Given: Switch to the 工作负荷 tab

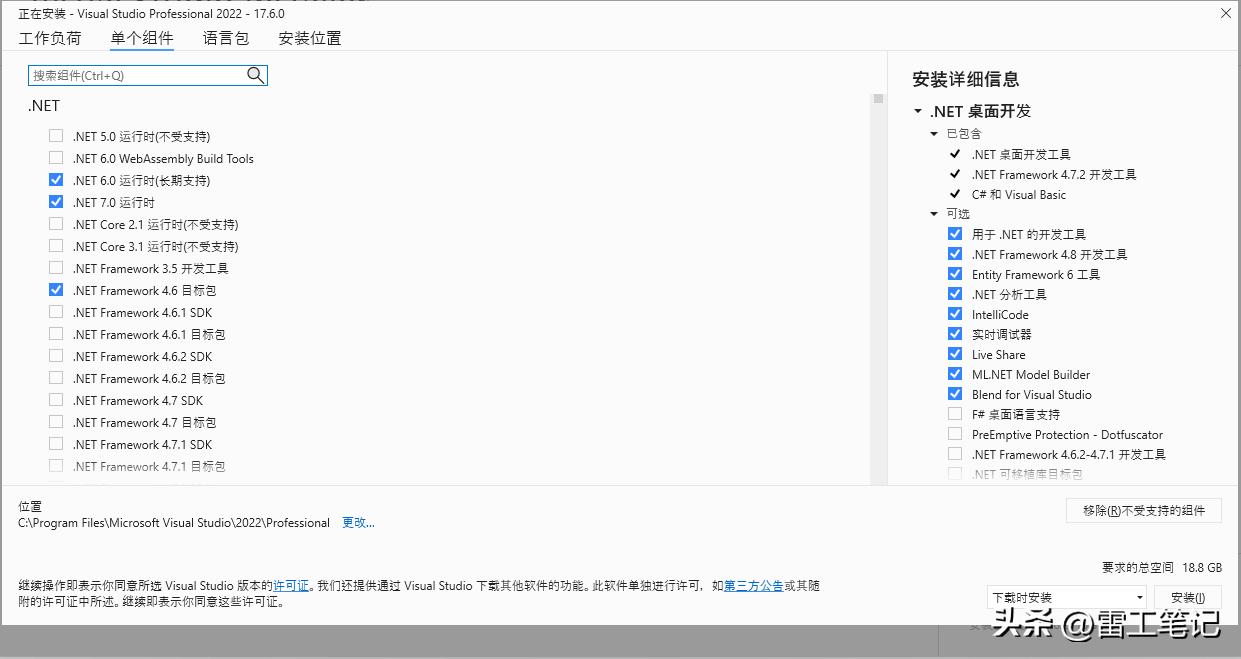Looking at the screenshot, I should click(x=50, y=37).
